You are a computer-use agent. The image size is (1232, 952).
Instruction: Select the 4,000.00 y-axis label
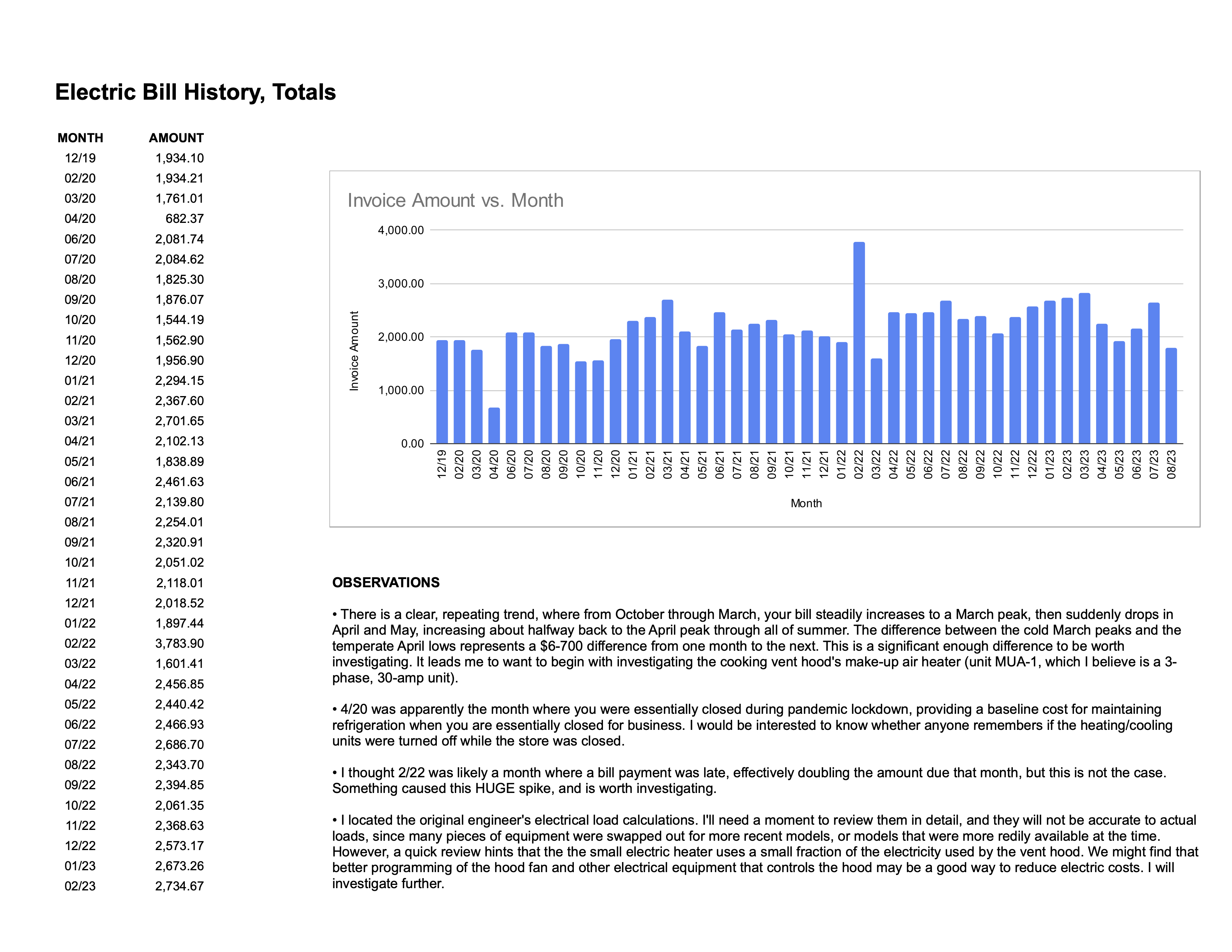(401, 230)
